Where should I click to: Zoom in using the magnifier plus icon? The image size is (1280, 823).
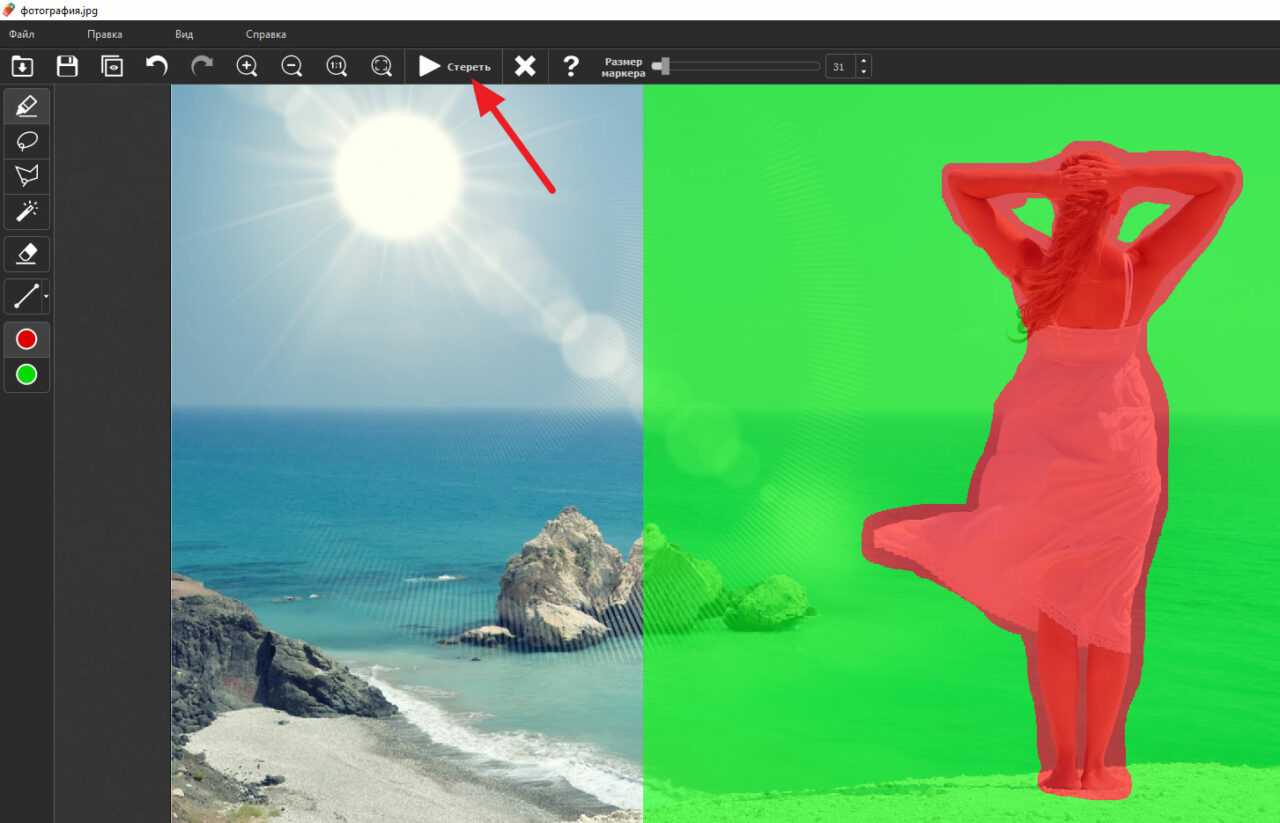pyautogui.click(x=247, y=66)
